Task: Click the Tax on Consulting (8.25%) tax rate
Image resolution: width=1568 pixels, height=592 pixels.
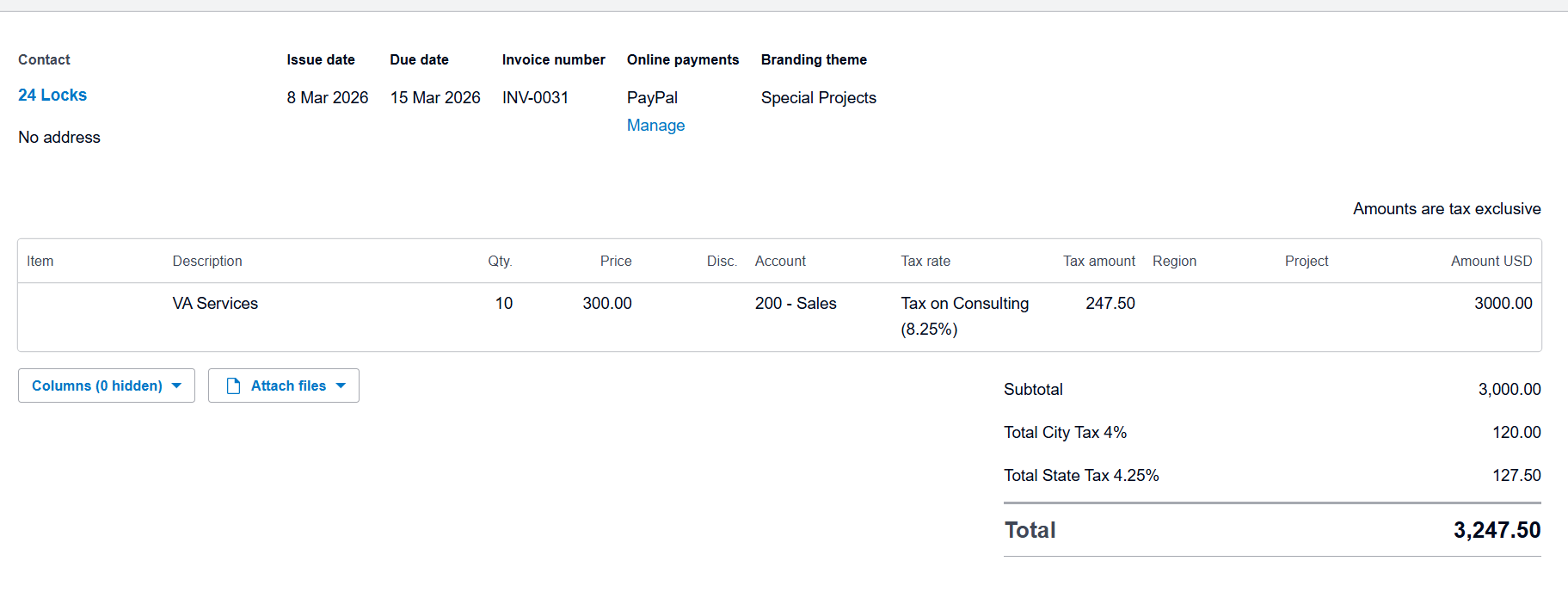Action: pyautogui.click(x=964, y=316)
